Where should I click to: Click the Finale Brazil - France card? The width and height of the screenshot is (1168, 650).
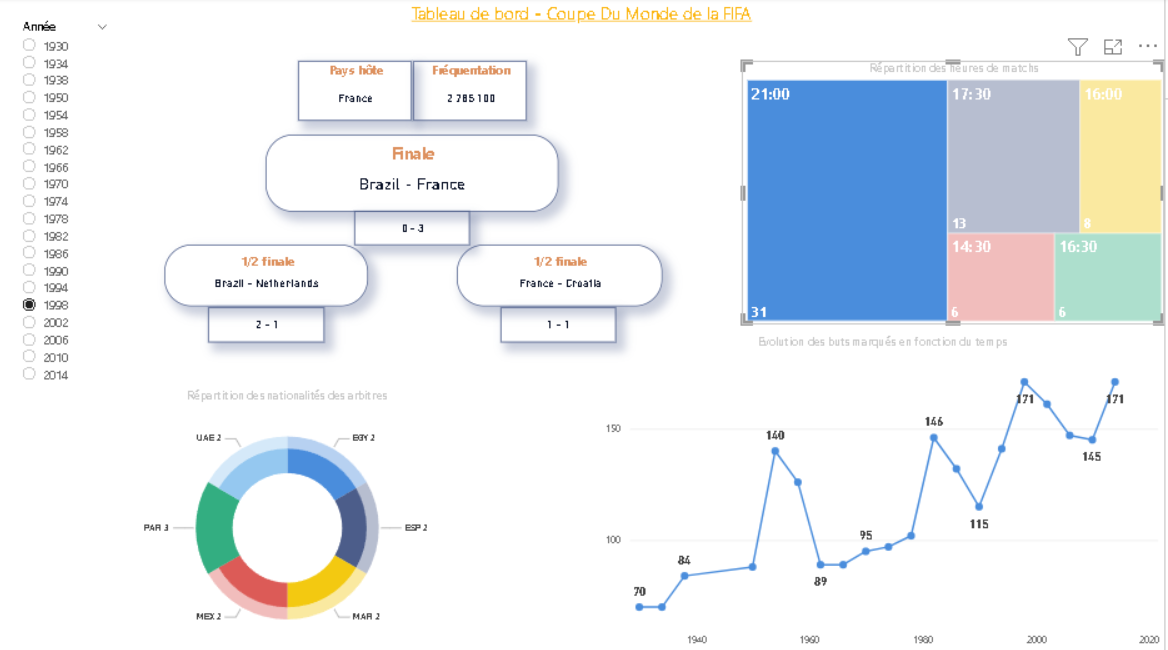411,172
